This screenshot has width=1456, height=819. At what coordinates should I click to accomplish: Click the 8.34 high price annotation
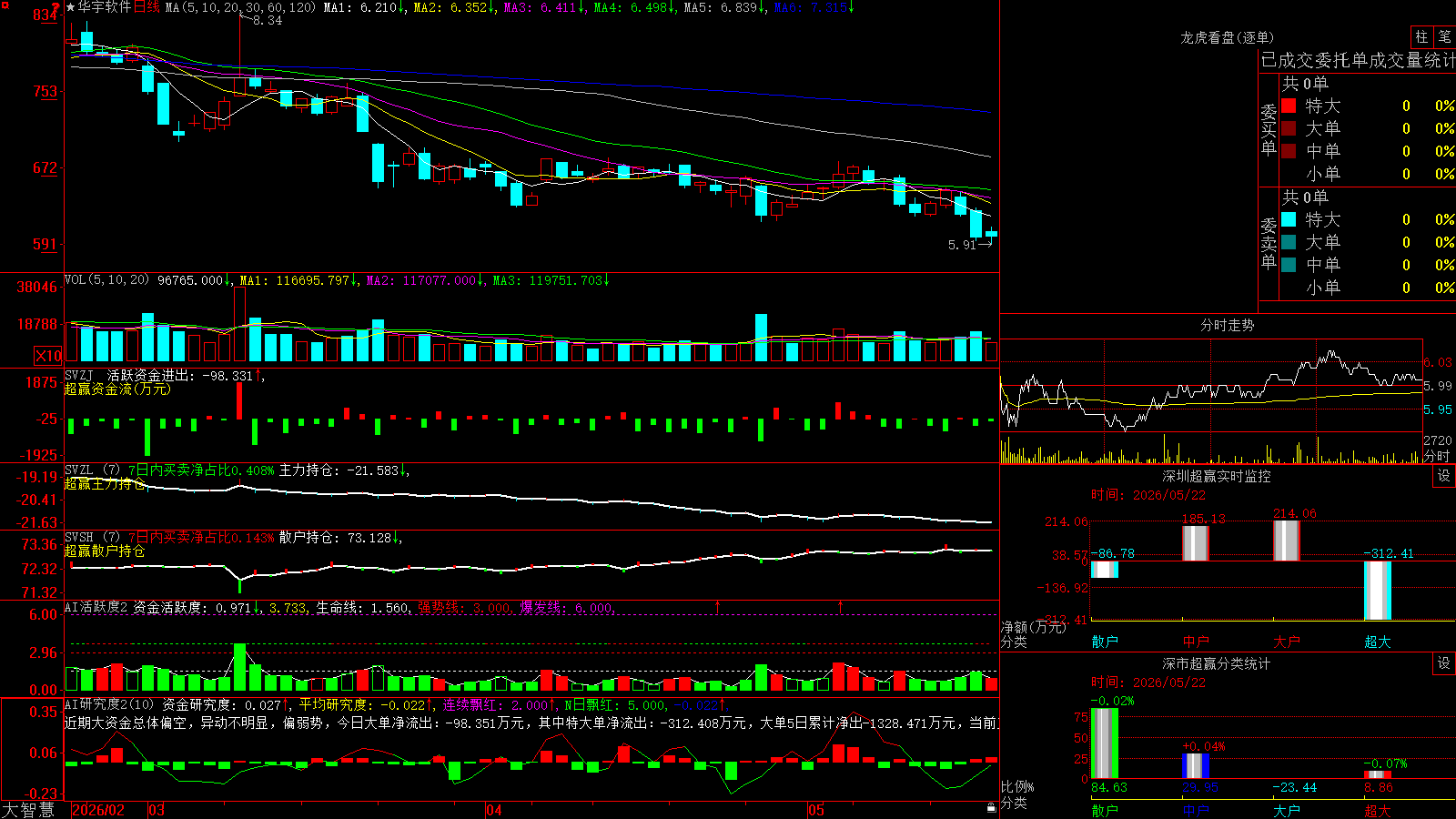(268, 20)
